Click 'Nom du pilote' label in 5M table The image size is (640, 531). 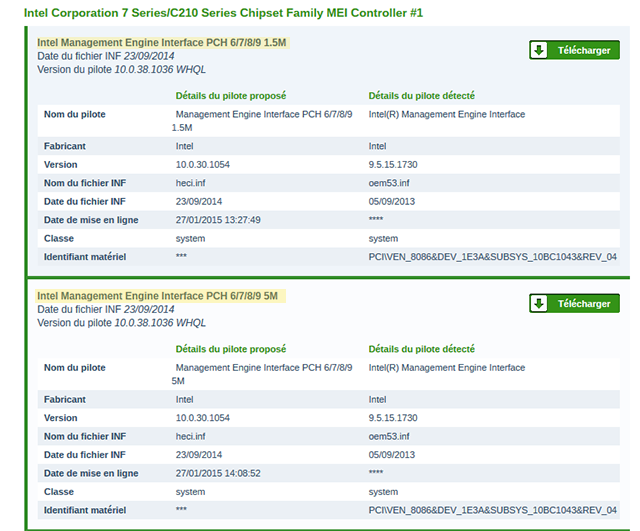[75, 368]
